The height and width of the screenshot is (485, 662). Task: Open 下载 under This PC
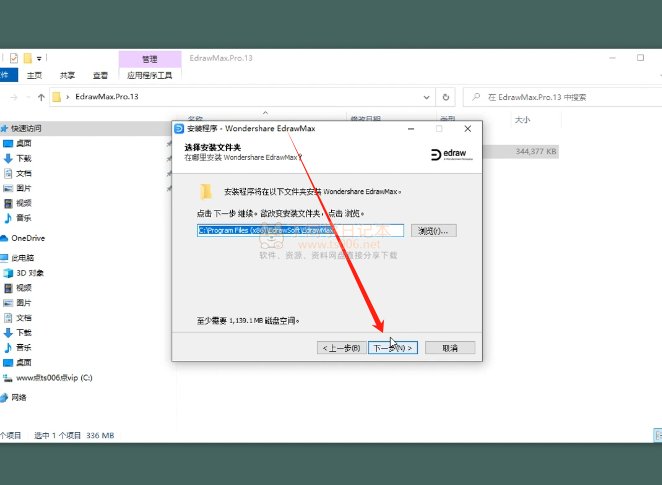click(x=24, y=333)
